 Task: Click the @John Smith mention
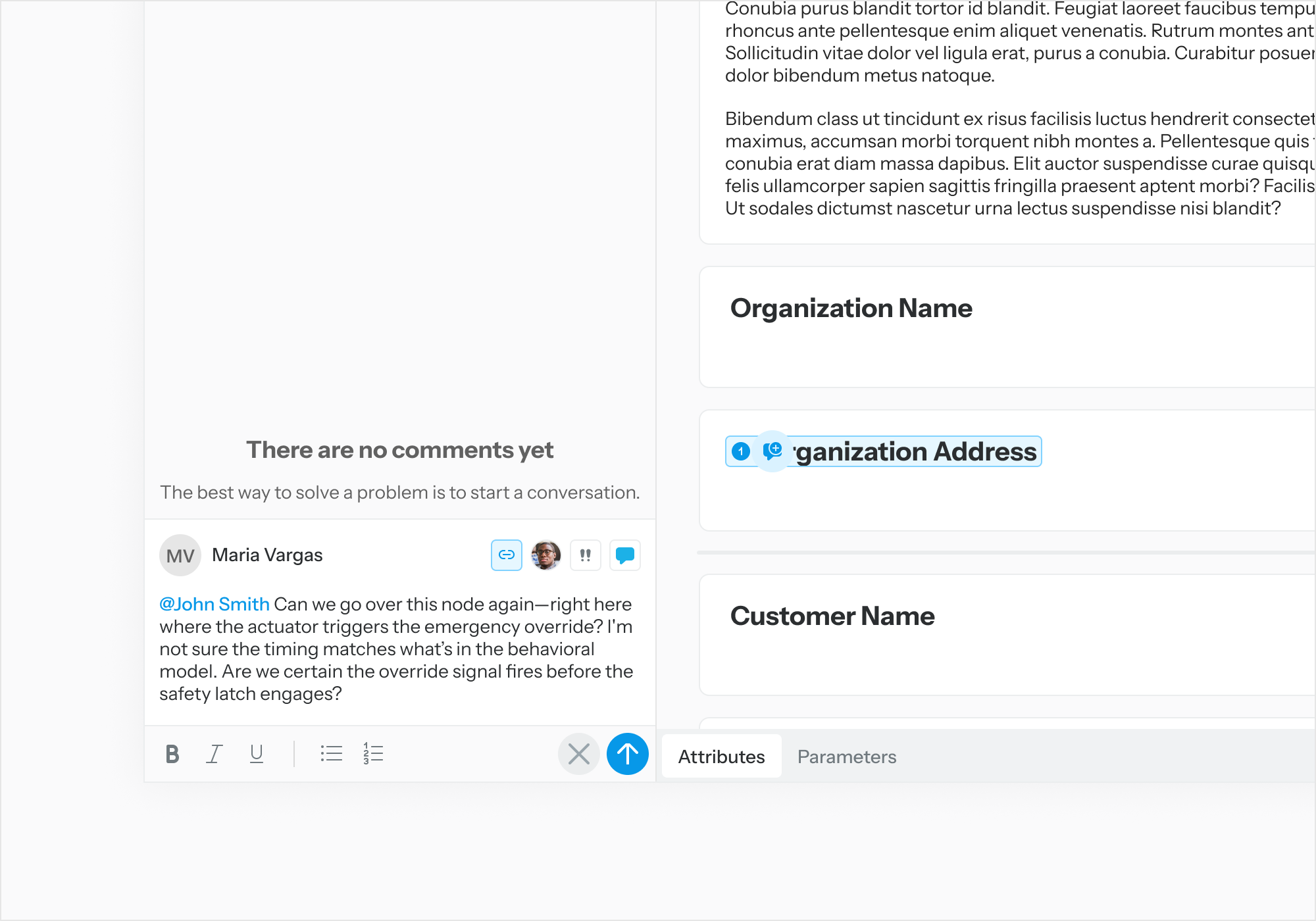coord(215,604)
